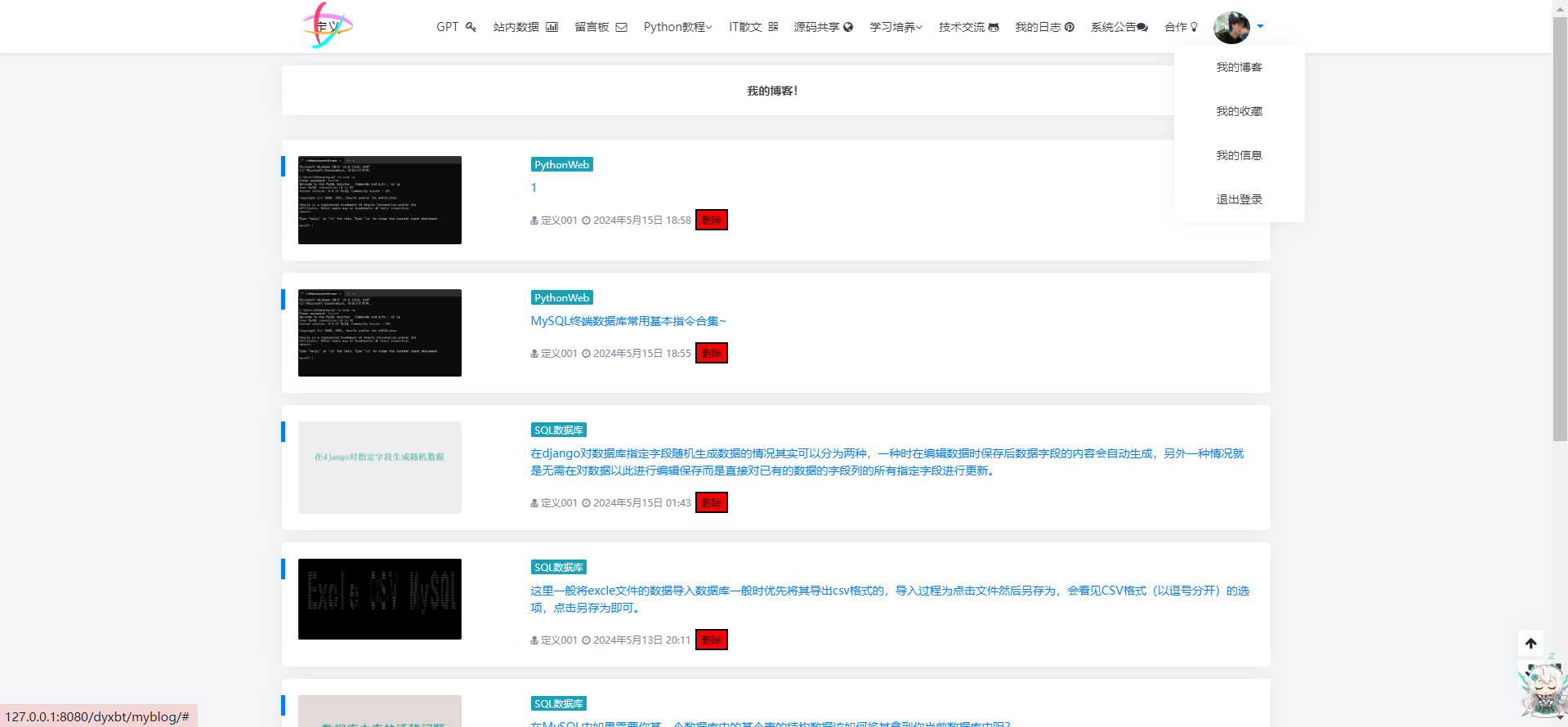Select 我的博客 from the user menu
The width and height of the screenshot is (1568, 727).
click(1239, 67)
